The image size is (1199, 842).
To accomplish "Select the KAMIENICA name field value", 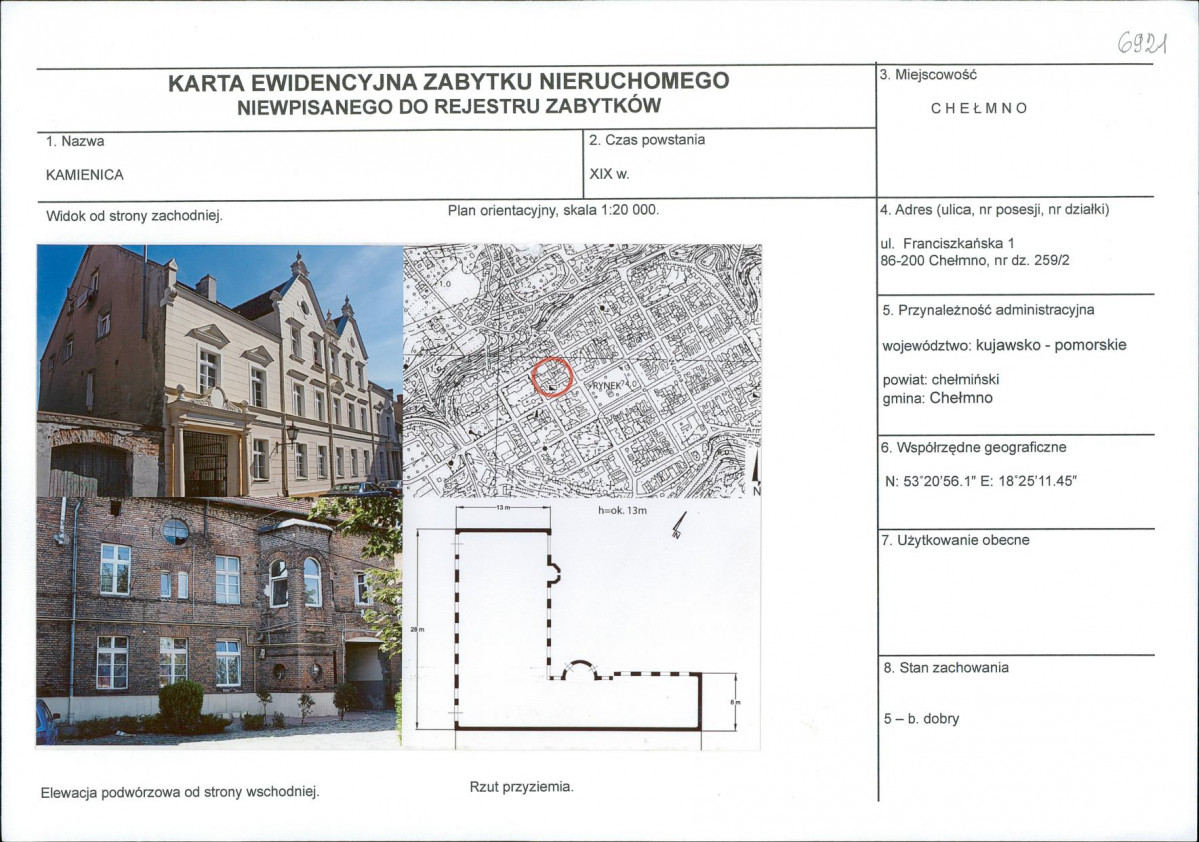I will (x=85, y=174).
